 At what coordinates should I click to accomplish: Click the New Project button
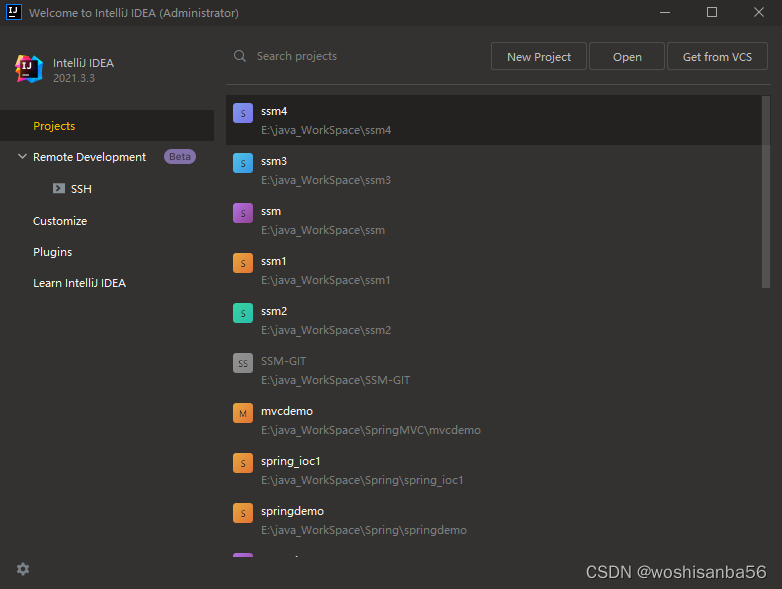point(539,56)
